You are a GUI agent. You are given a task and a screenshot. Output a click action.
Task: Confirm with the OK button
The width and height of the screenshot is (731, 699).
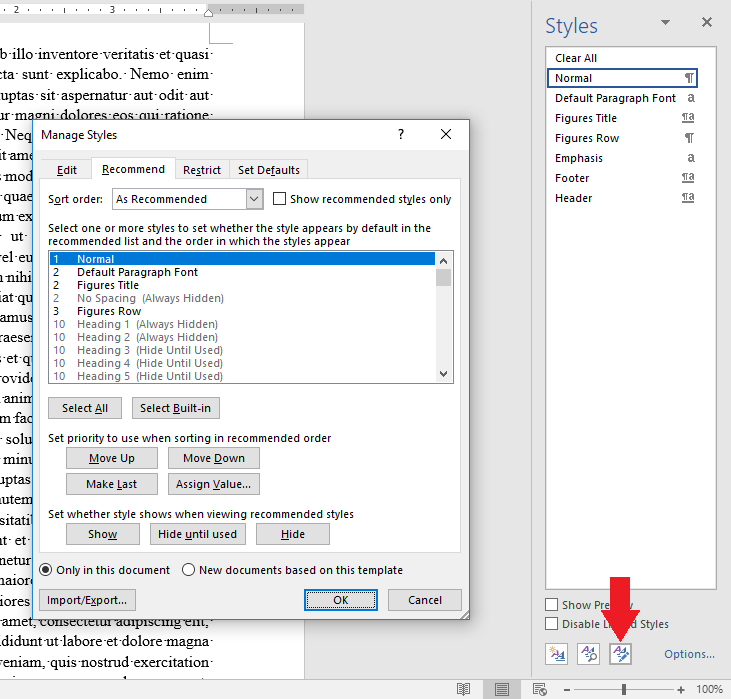(341, 600)
